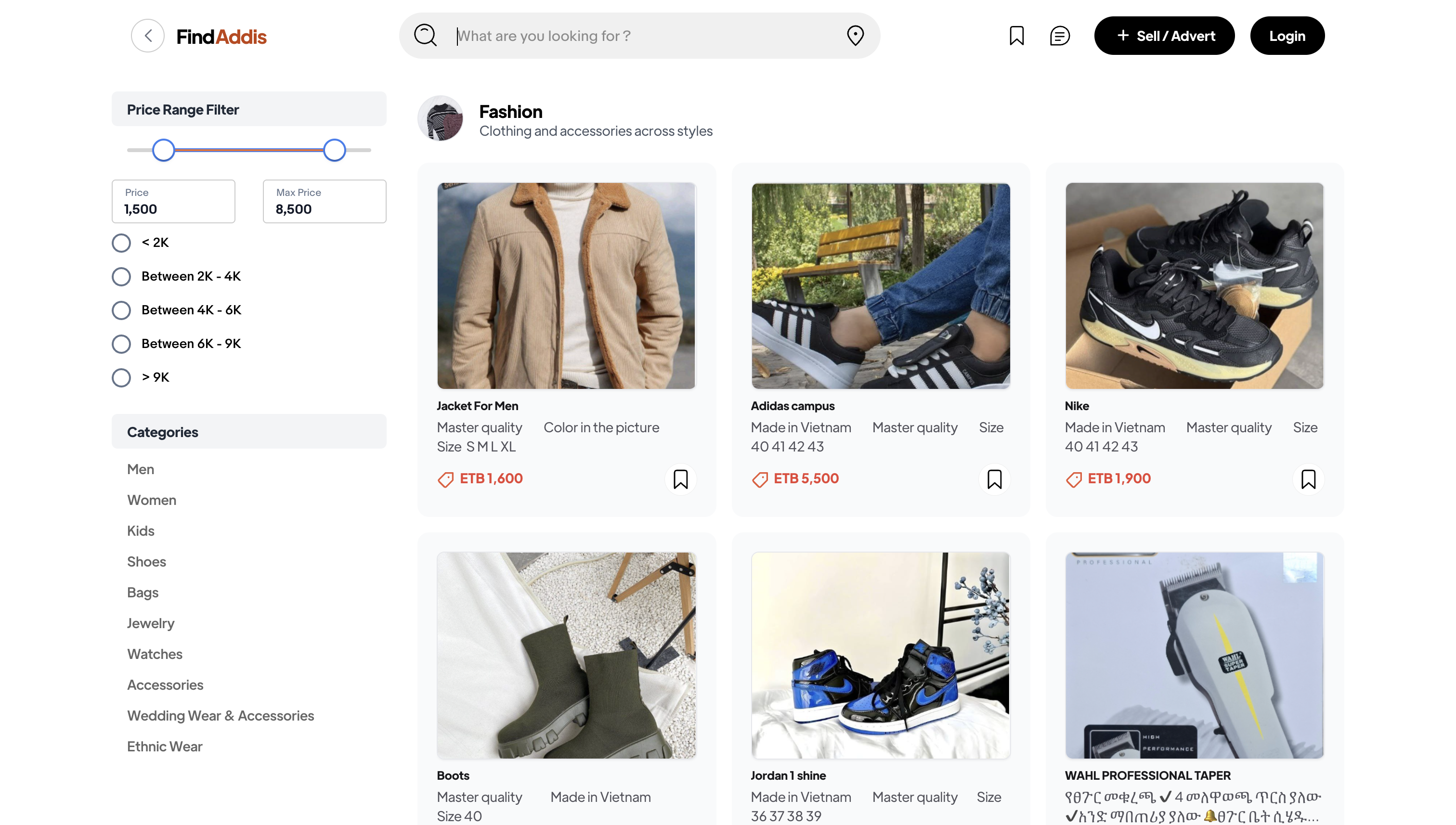Click the search magnifier icon
The height and width of the screenshot is (825, 1456).
(425, 35)
